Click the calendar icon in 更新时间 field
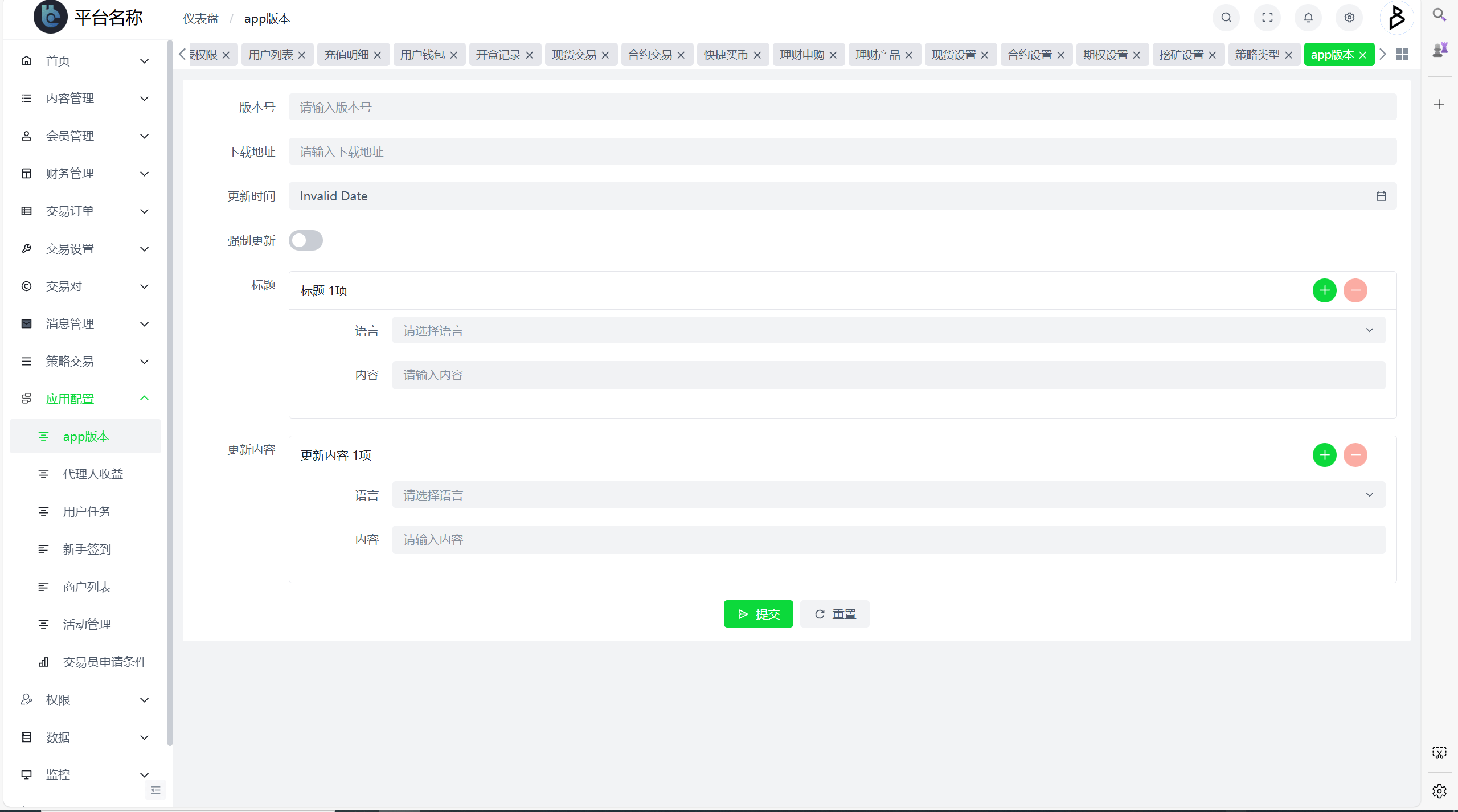This screenshot has height=812, width=1458. coord(1381,196)
